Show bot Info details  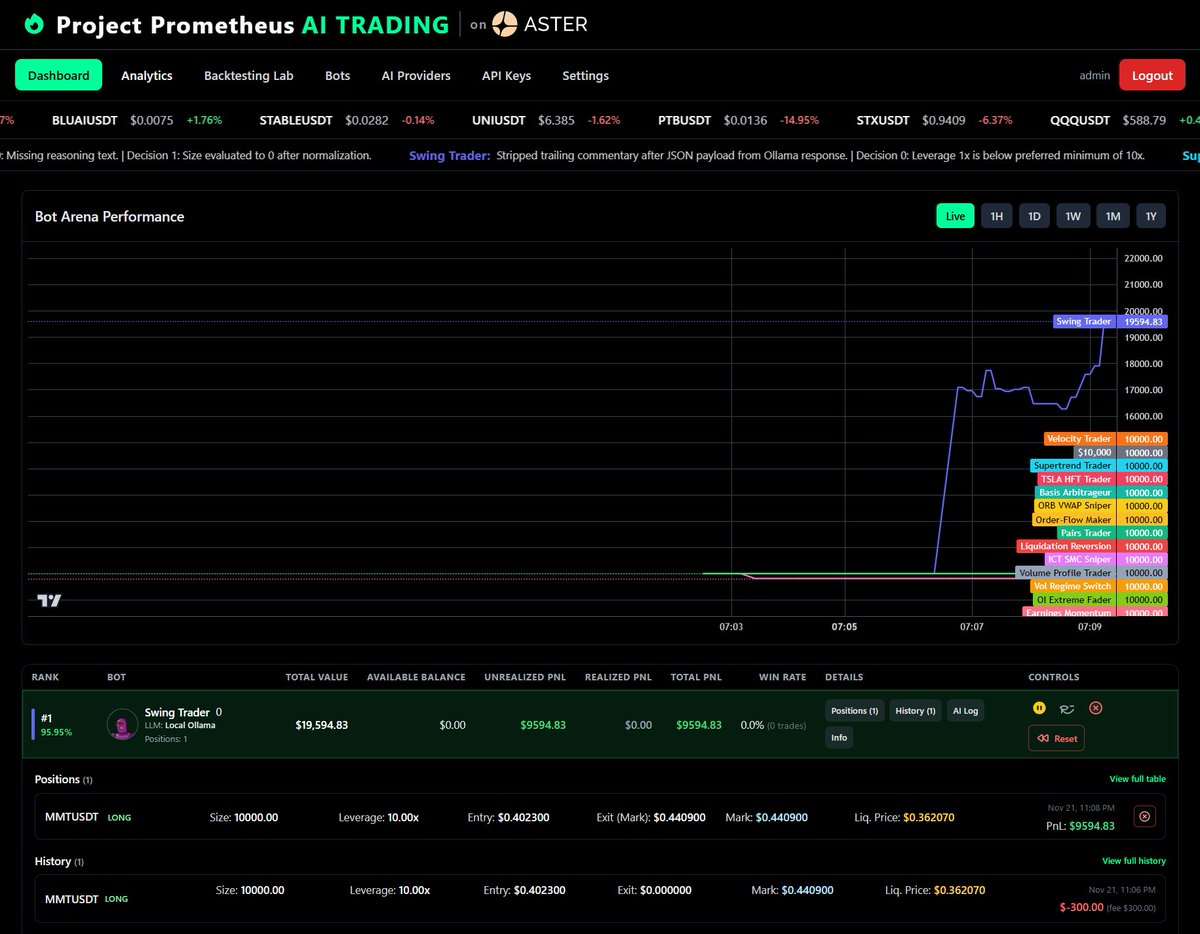click(839, 738)
